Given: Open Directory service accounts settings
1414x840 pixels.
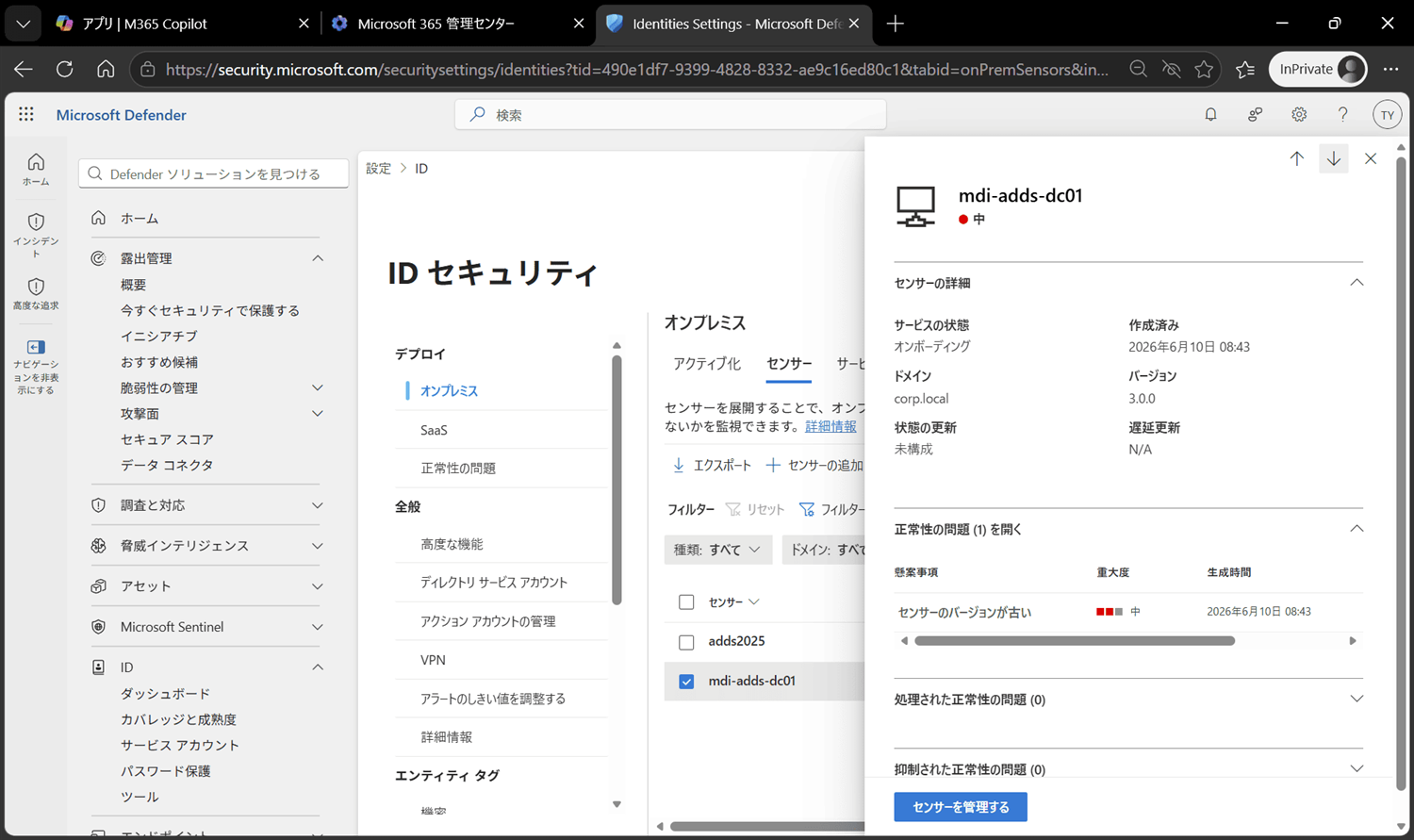Looking at the screenshot, I should pos(494,583).
